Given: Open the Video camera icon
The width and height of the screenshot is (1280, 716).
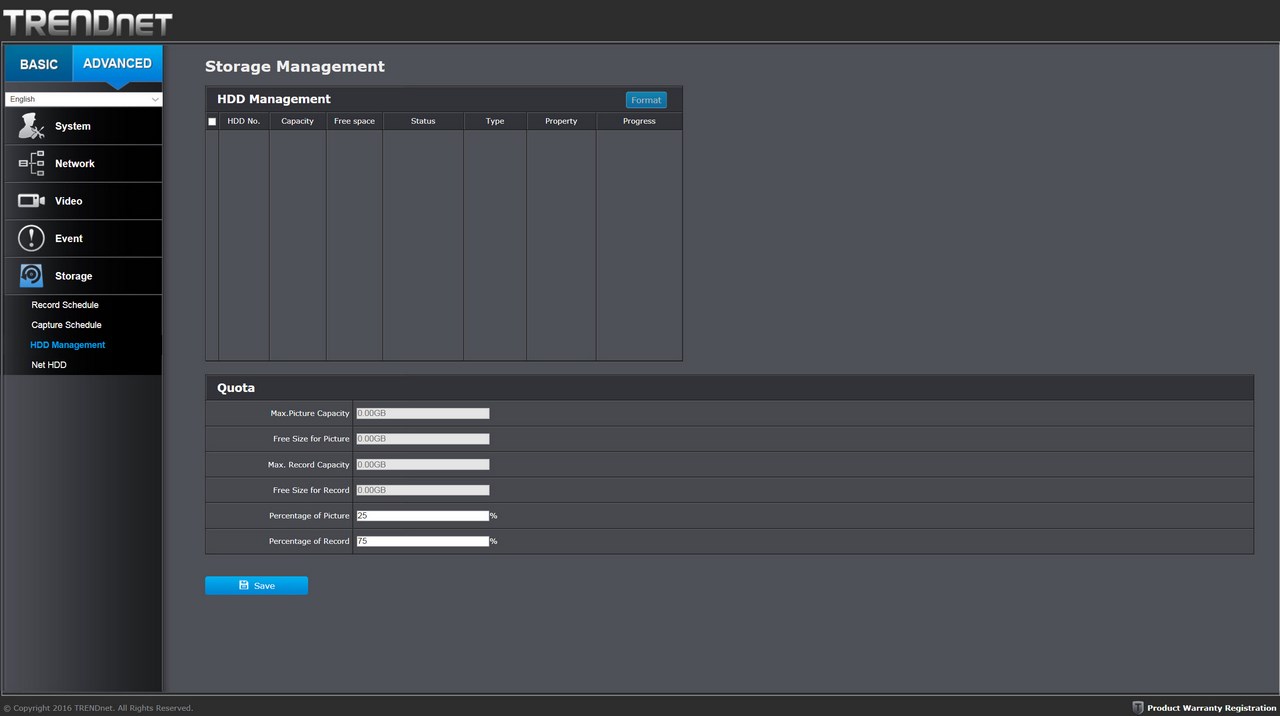Looking at the screenshot, I should 32,201.
